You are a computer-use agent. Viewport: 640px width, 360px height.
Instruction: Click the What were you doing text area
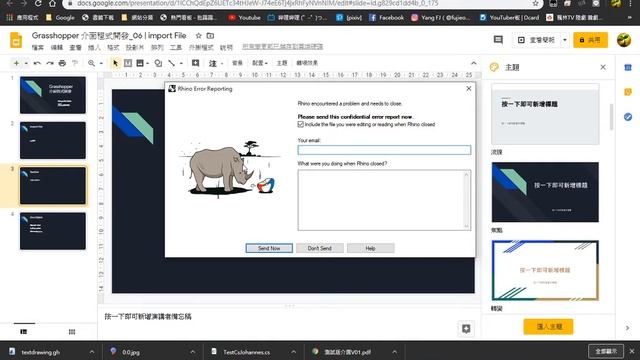[384, 200]
